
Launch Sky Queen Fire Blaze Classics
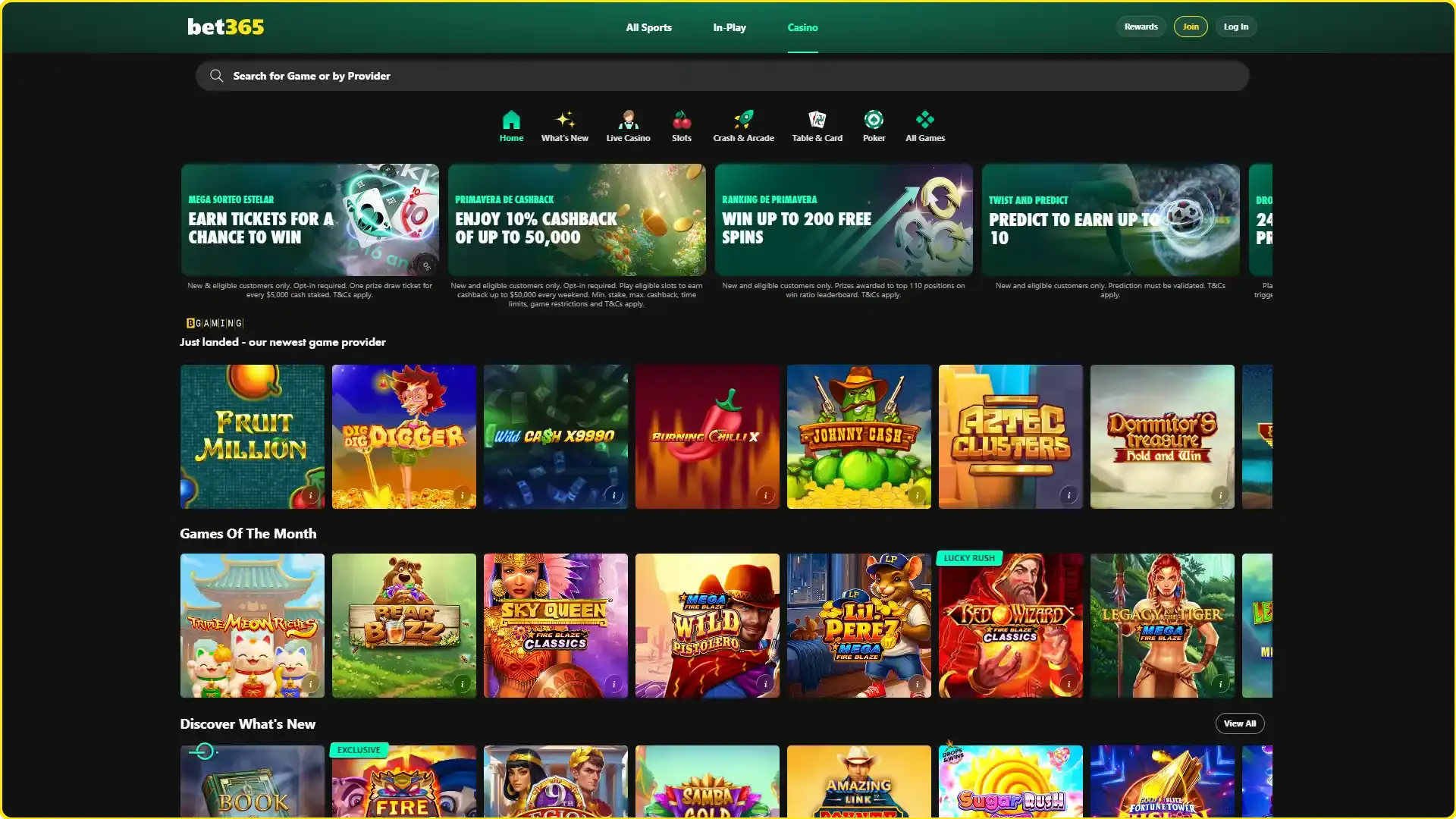(x=556, y=626)
